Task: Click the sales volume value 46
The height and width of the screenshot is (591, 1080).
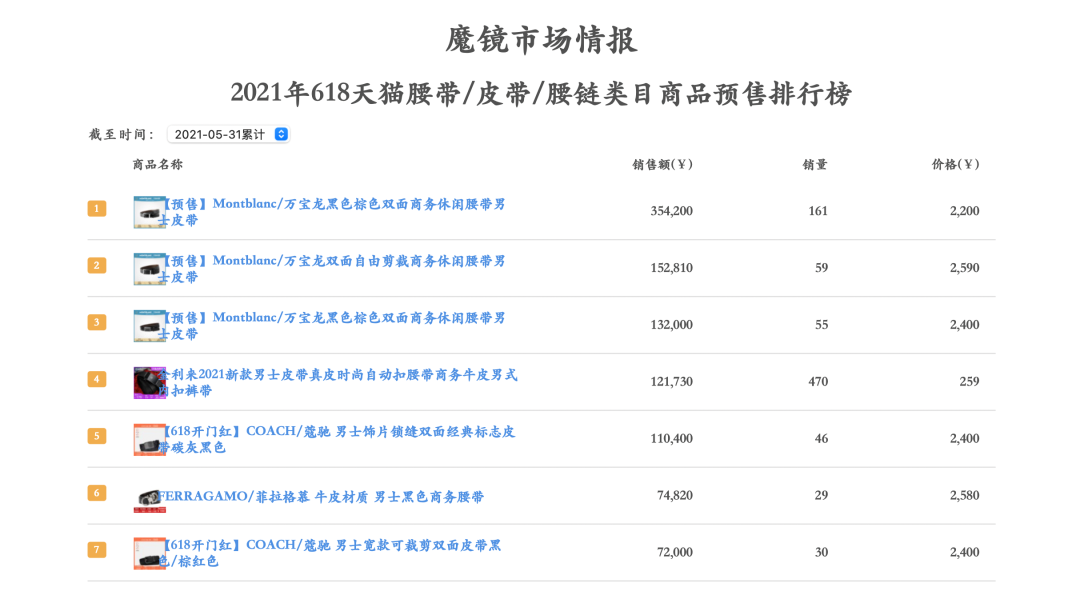Action: click(x=822, y=438)
